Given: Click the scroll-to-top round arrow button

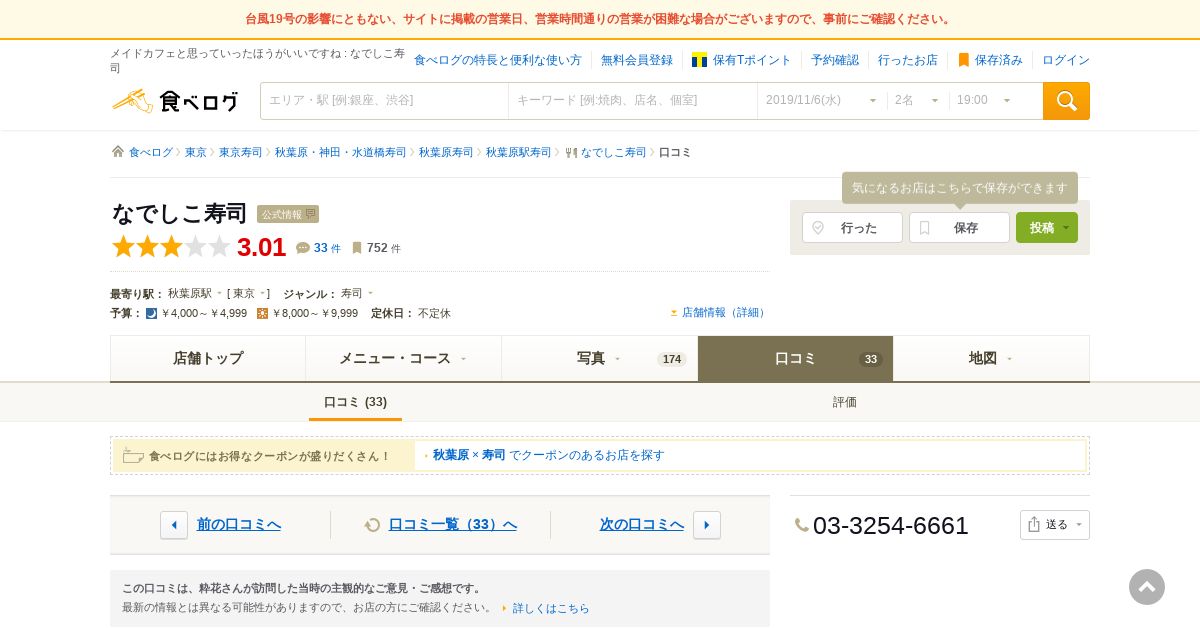Looking at the screenshot, I should click(1147, 587).
